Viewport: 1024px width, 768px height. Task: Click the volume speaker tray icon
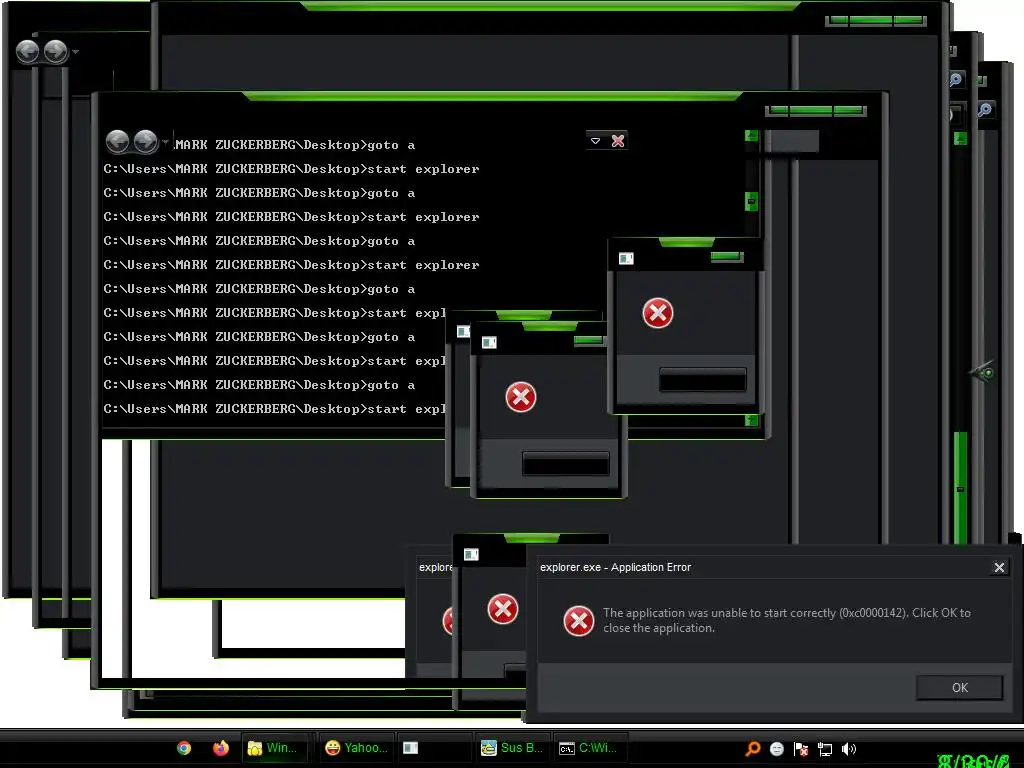point(848,749)
